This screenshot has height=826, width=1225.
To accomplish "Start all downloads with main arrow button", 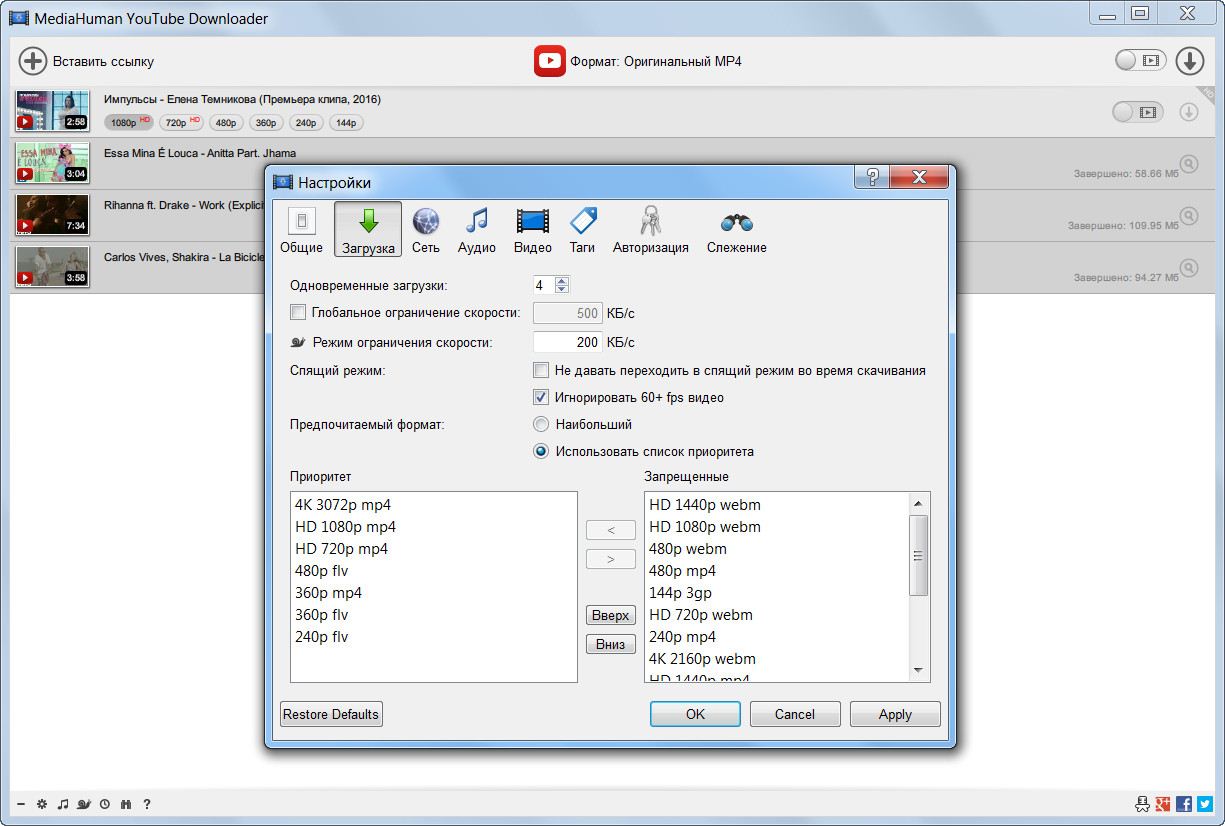I will click(x=1189, y=61).
